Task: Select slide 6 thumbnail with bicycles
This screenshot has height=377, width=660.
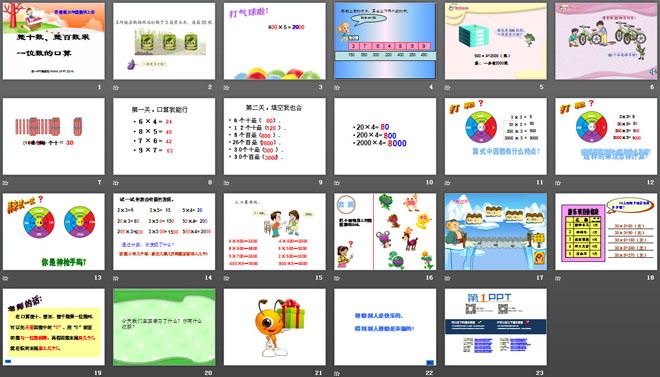Action: click(x=606, y=41)
